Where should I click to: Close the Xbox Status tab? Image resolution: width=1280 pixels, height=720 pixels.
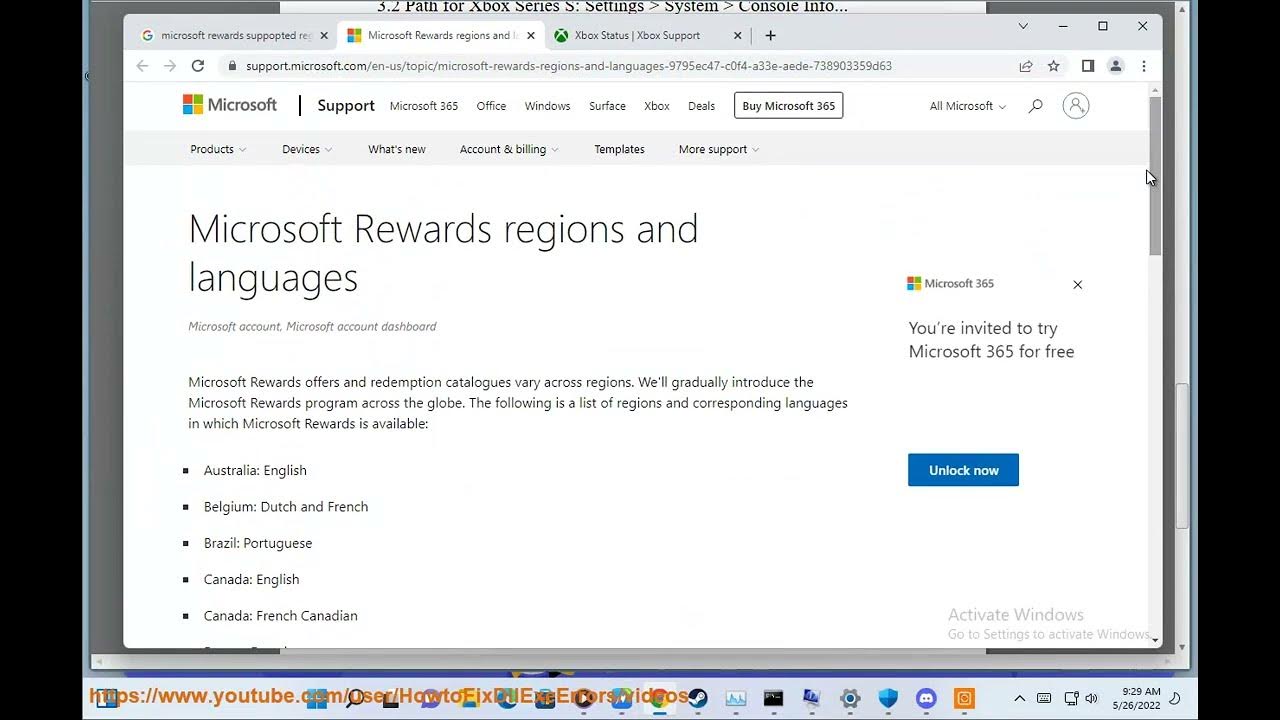738,35
